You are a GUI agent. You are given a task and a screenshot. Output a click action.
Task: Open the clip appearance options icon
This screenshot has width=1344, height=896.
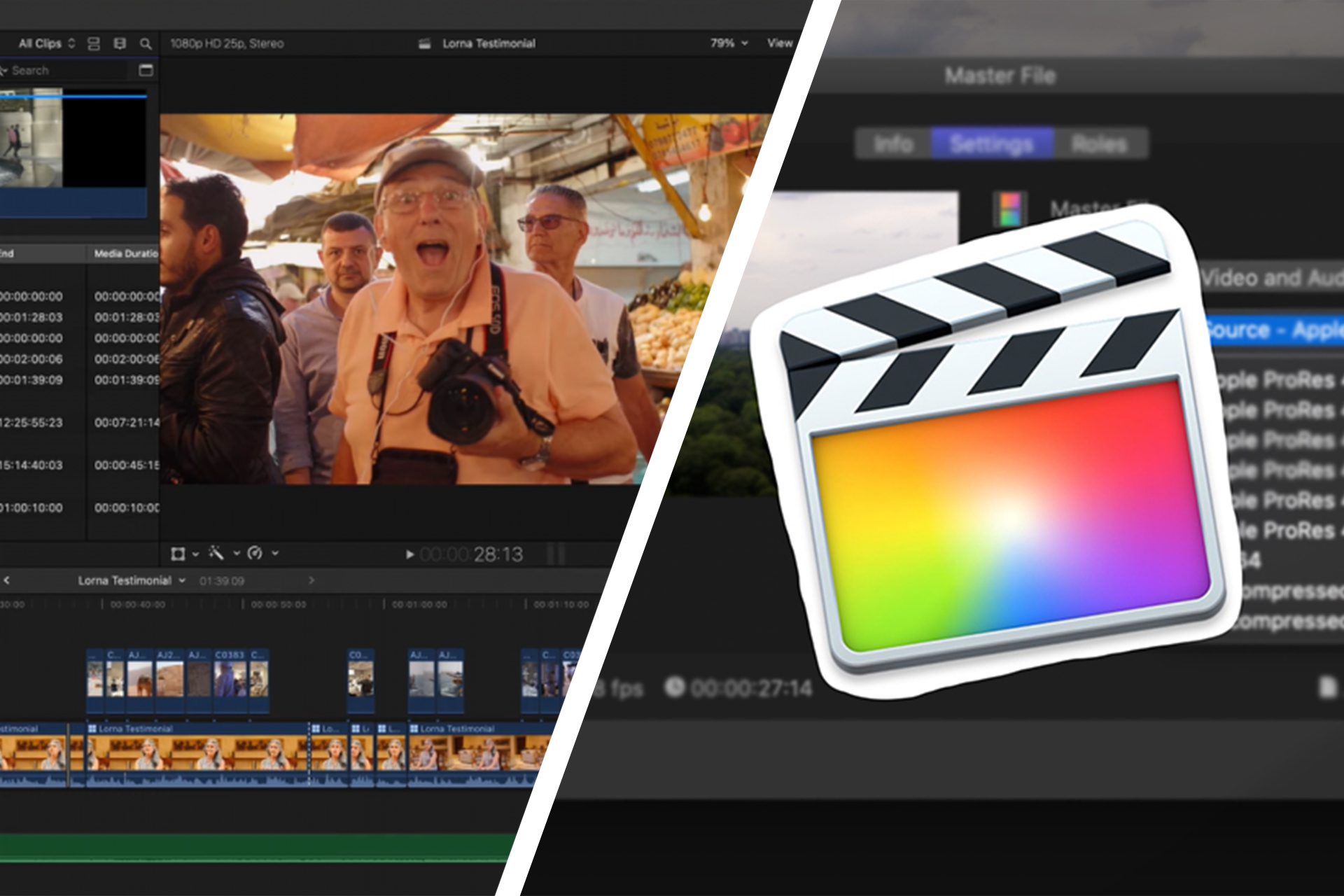[x=94, y=43]
